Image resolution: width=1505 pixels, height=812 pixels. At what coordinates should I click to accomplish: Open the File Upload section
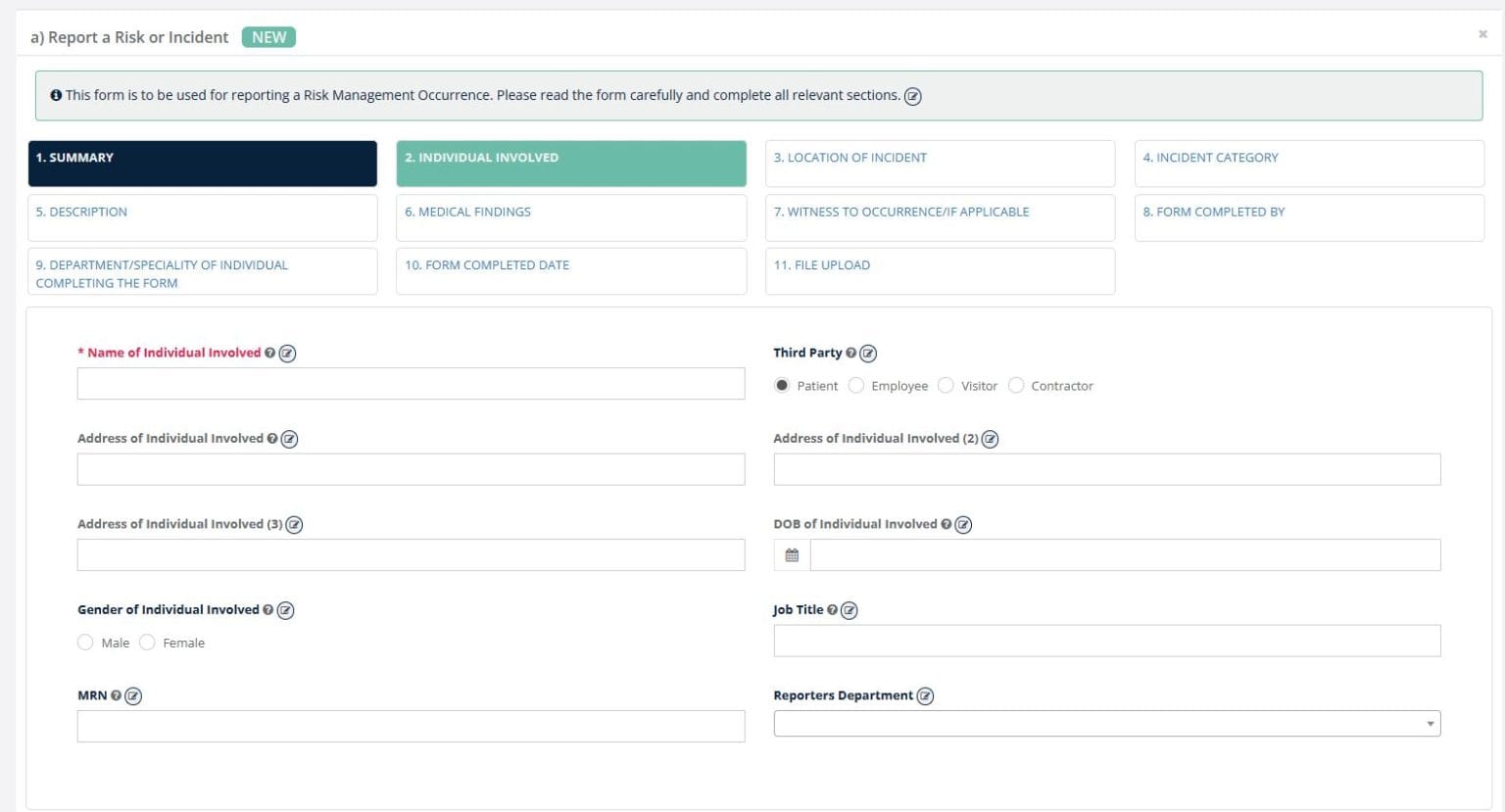(939, 270)
